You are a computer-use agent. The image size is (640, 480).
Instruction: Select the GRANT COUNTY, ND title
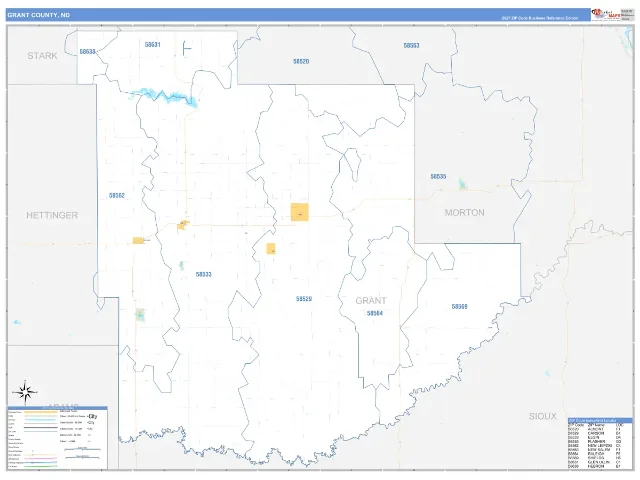point(39,15)
